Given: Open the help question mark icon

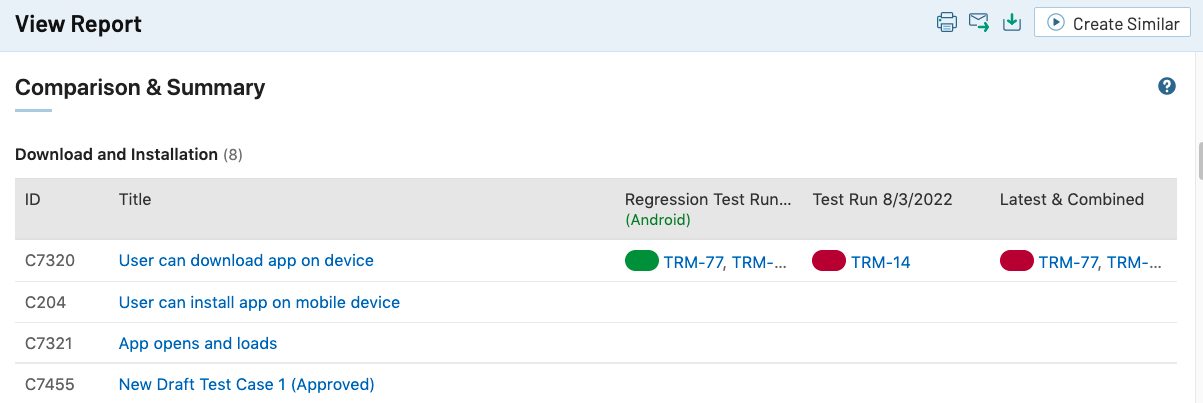Looking at the screenshot, I should point(1166,86).
